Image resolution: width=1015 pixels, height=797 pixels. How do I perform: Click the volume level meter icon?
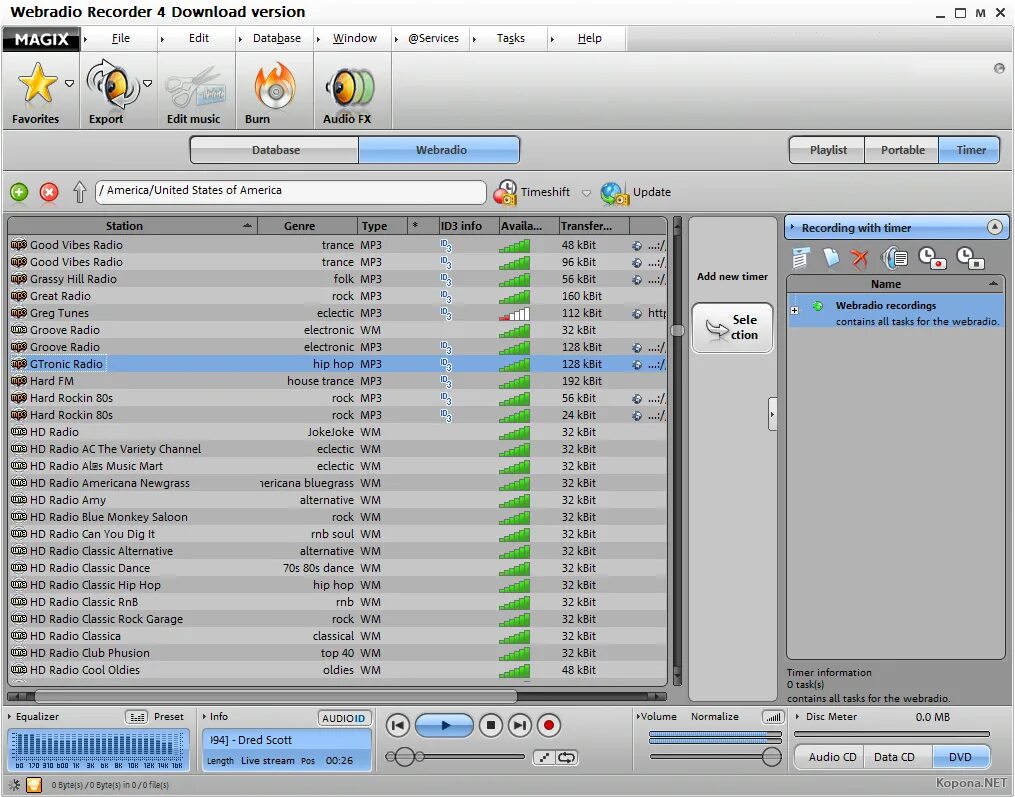773,717
